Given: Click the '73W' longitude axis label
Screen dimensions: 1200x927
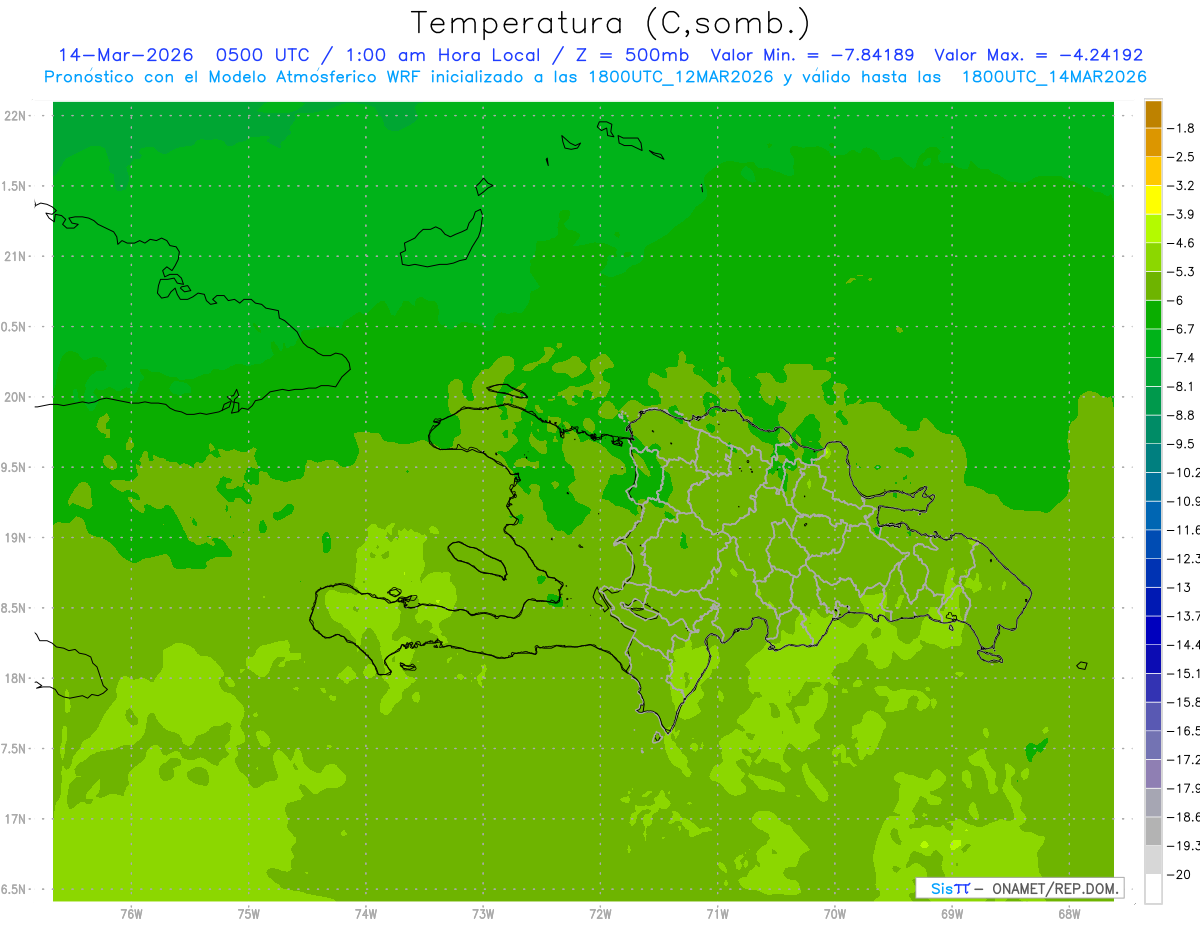Looking at the screenshot, I should tap(483, 914).
